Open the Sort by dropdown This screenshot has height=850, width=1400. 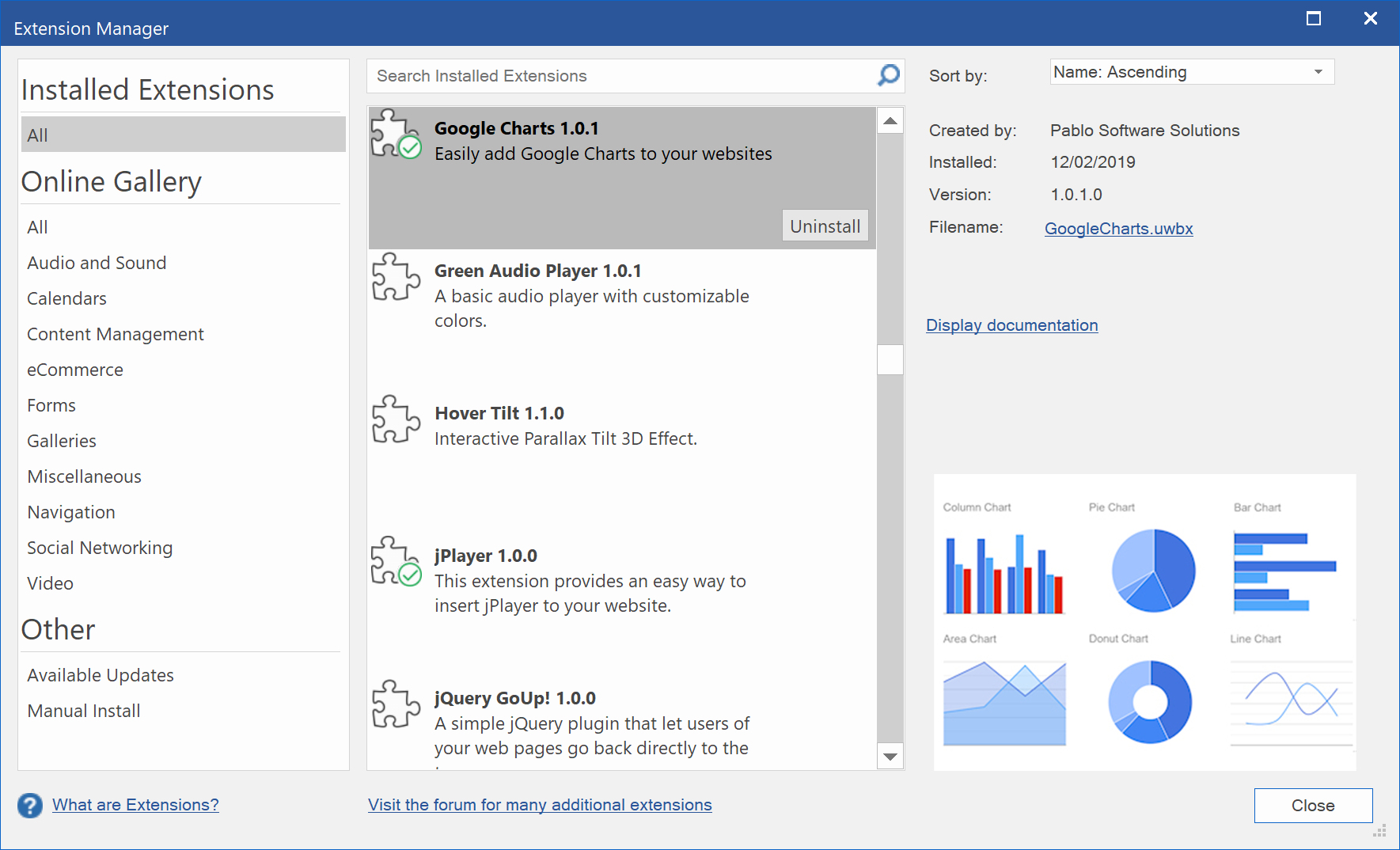tap(1192, 72)
